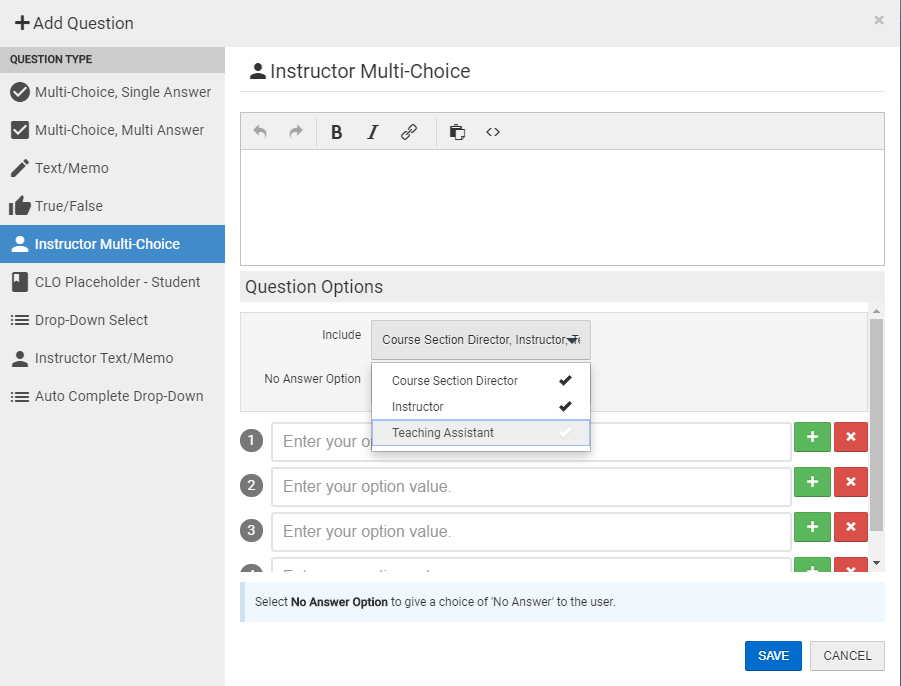The image size is (901, 686).
Task: Select Instructor Multi-Choice question type
Action: click(112, 244)
